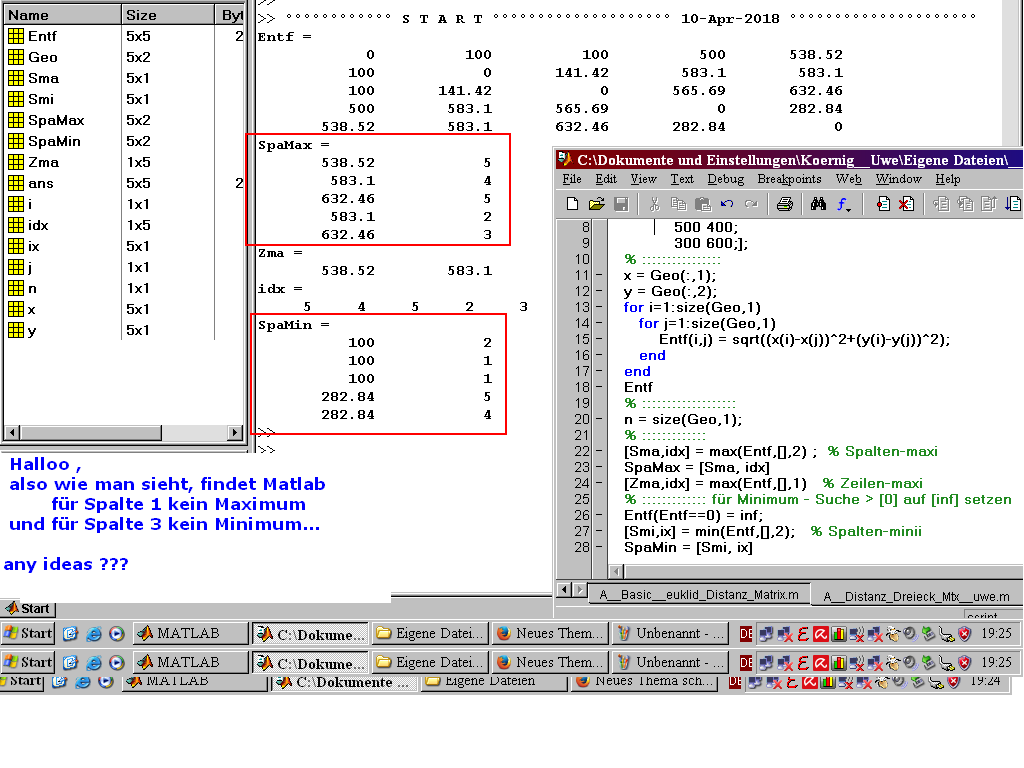The height and width of the screenshot is (768, 1024).
Task: Switch to A__Distanz_Dreieck_Mtx__uwe.m tab
Action: [x=915, y=596]
